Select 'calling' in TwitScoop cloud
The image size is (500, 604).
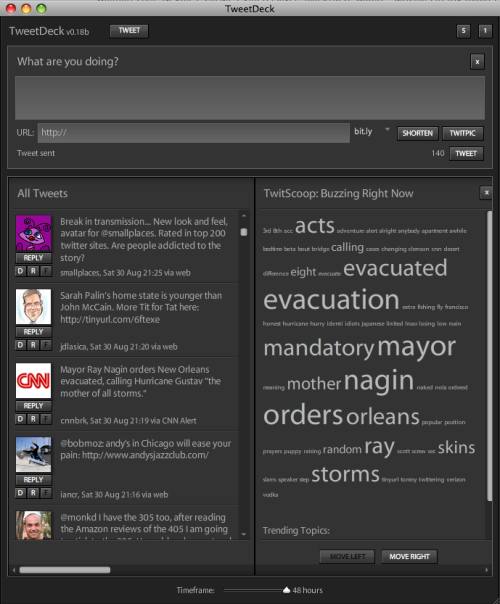(347, 247)
